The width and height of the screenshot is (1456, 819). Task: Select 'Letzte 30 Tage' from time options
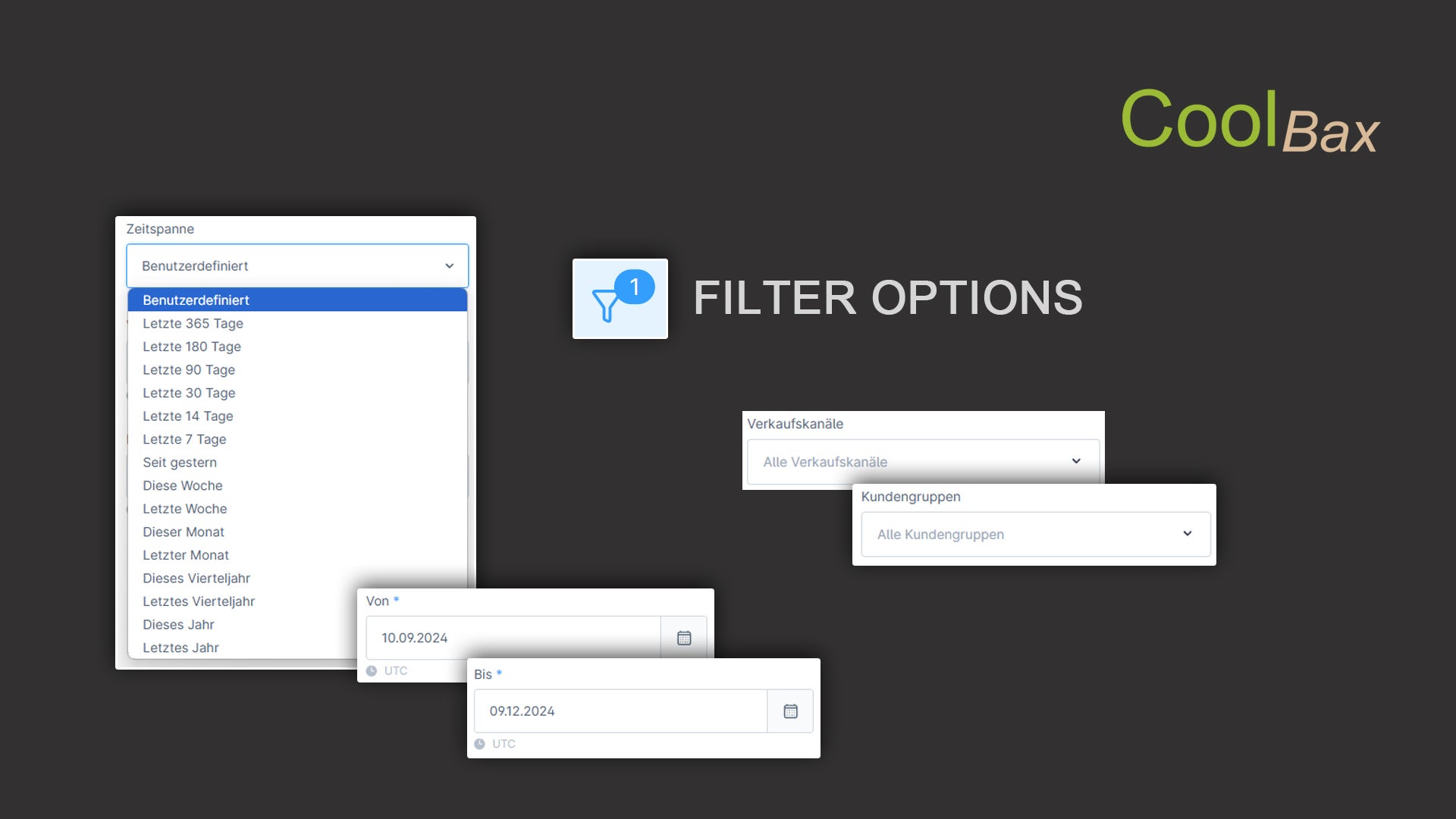[x=189, y=392]
